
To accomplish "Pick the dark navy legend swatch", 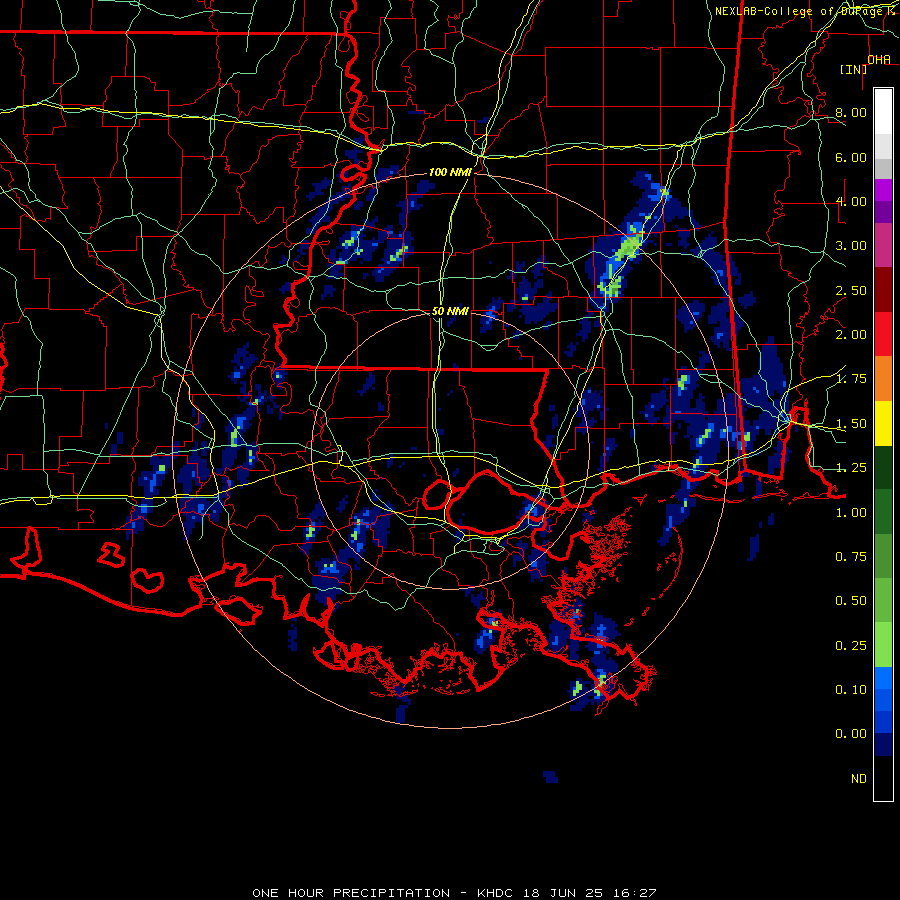I will (x=883, y=744).
